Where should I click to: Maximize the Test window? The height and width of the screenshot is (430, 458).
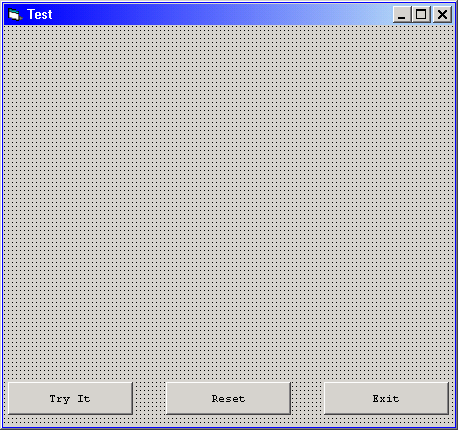point(421,15)
